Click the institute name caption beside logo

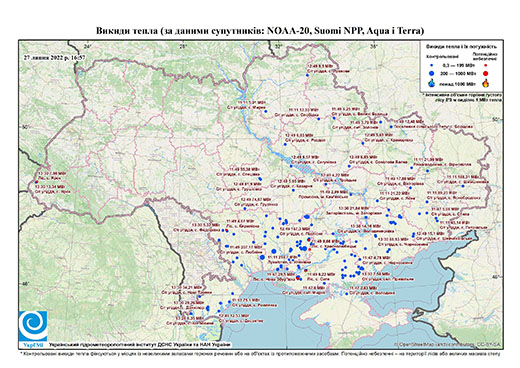(x=139, y=345)
